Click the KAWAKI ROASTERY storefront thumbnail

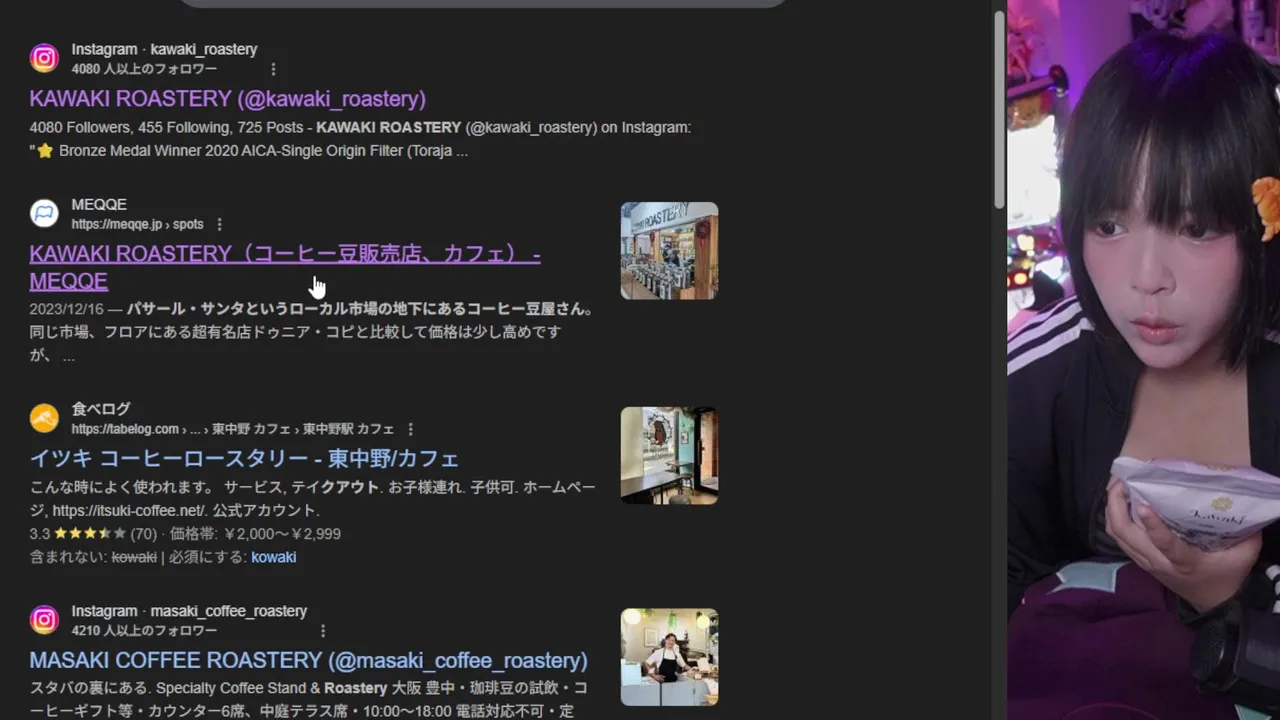669,251
